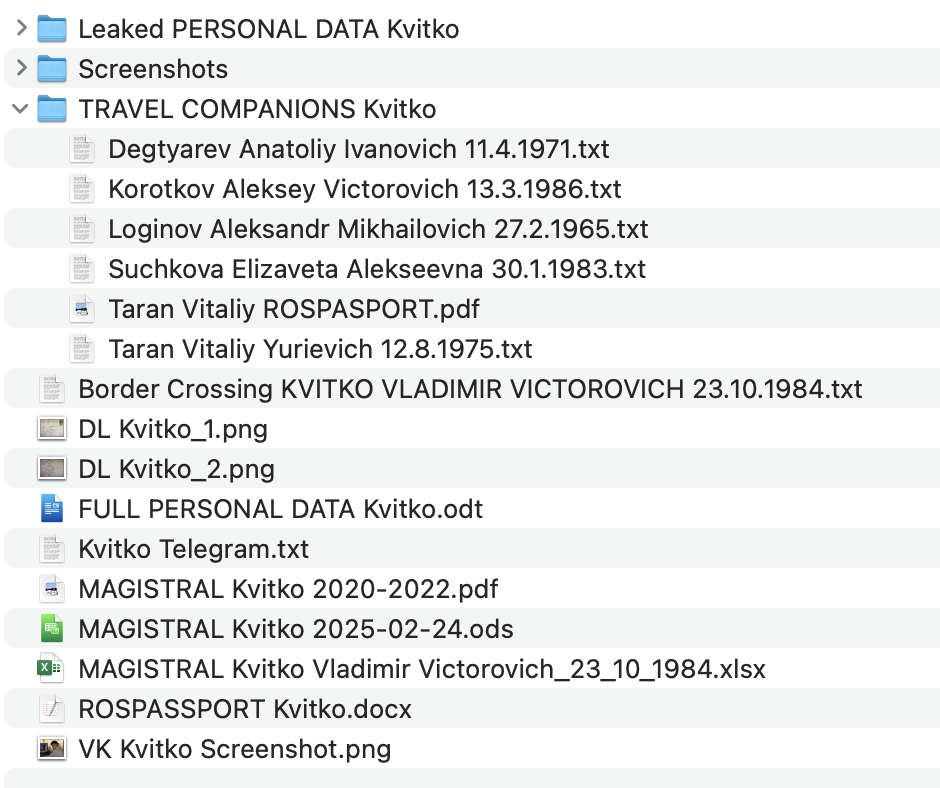Select Degtyarev Anatoliy Ivanovich text file
Screen dimensions: 940x788
[358, 149]
